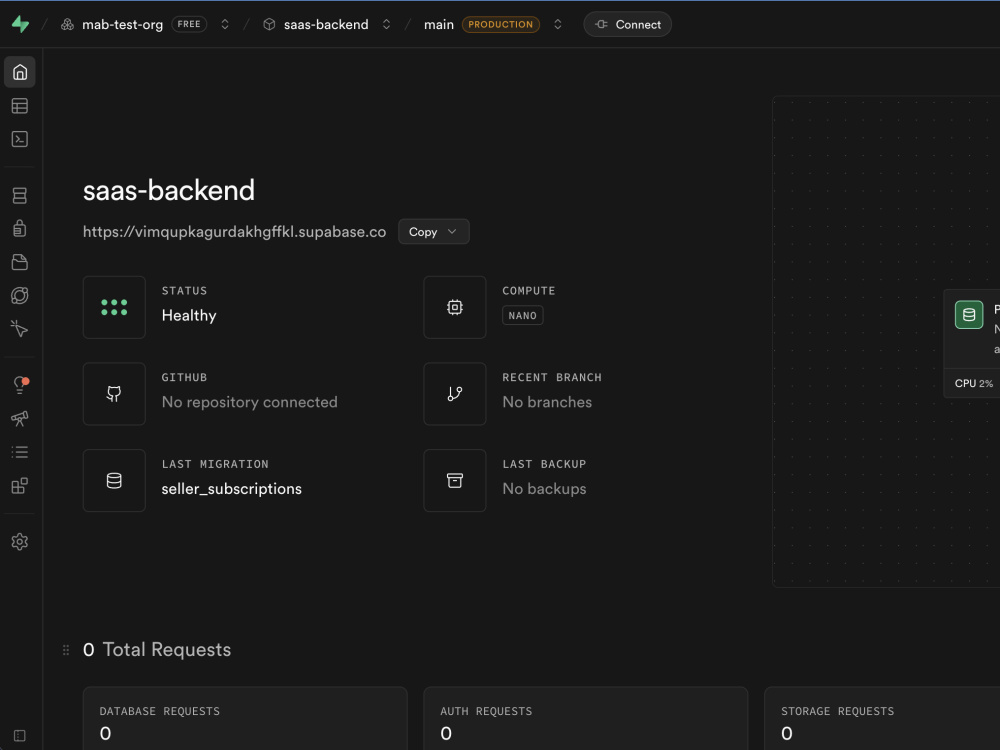Click the Compute chip icon tile

(x=455, y=307)
